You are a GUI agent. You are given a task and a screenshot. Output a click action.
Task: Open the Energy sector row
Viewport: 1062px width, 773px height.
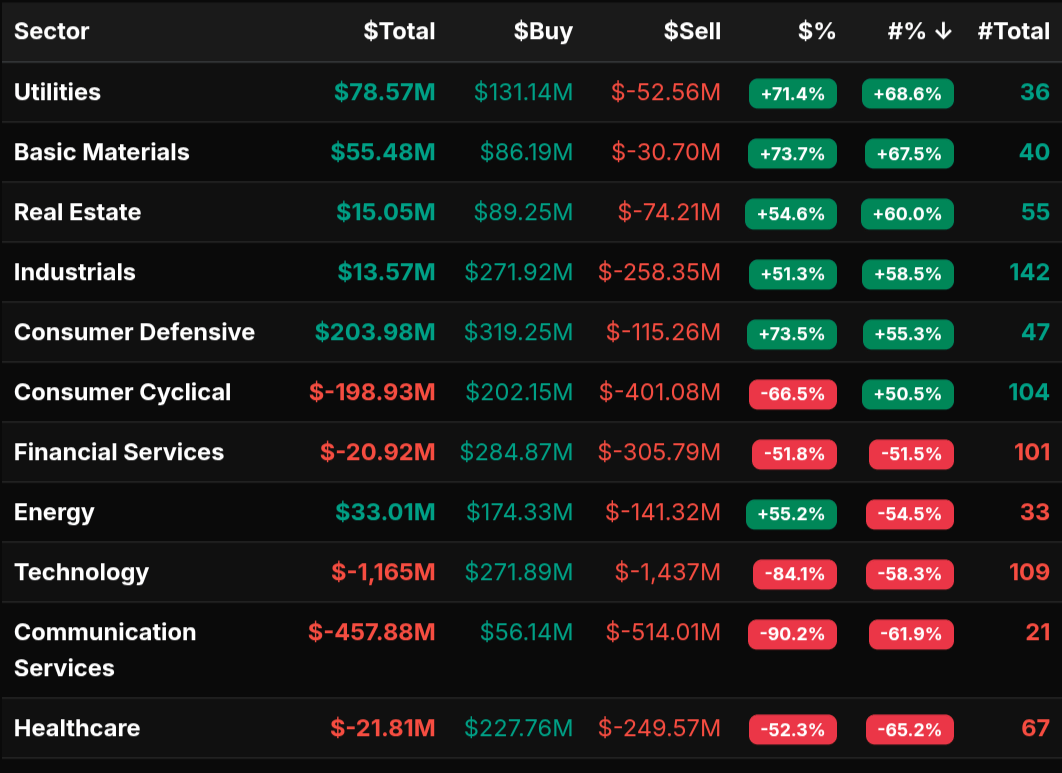point(54,512)
